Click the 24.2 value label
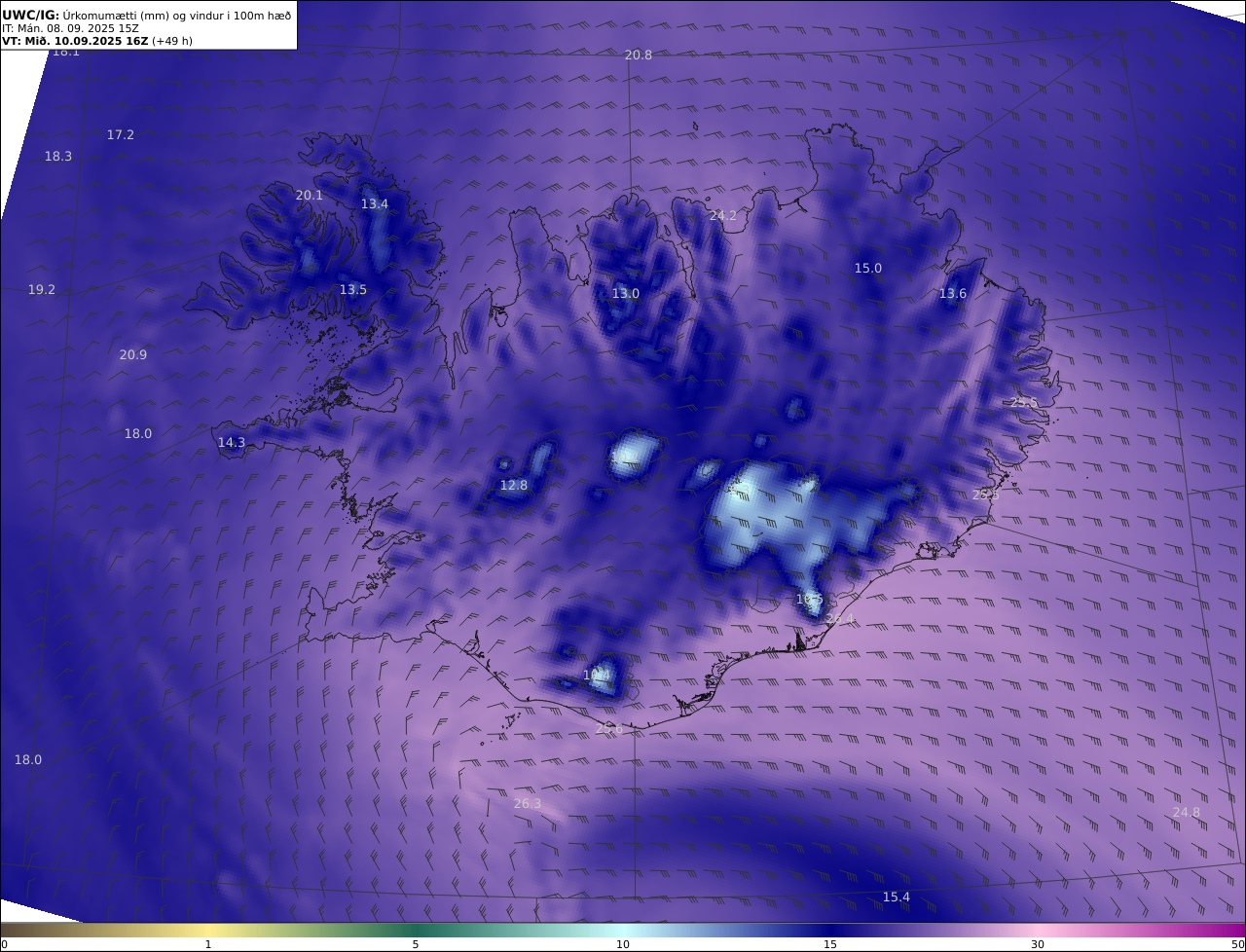This screenshot has height=952, width=1246. coord(723,216)
